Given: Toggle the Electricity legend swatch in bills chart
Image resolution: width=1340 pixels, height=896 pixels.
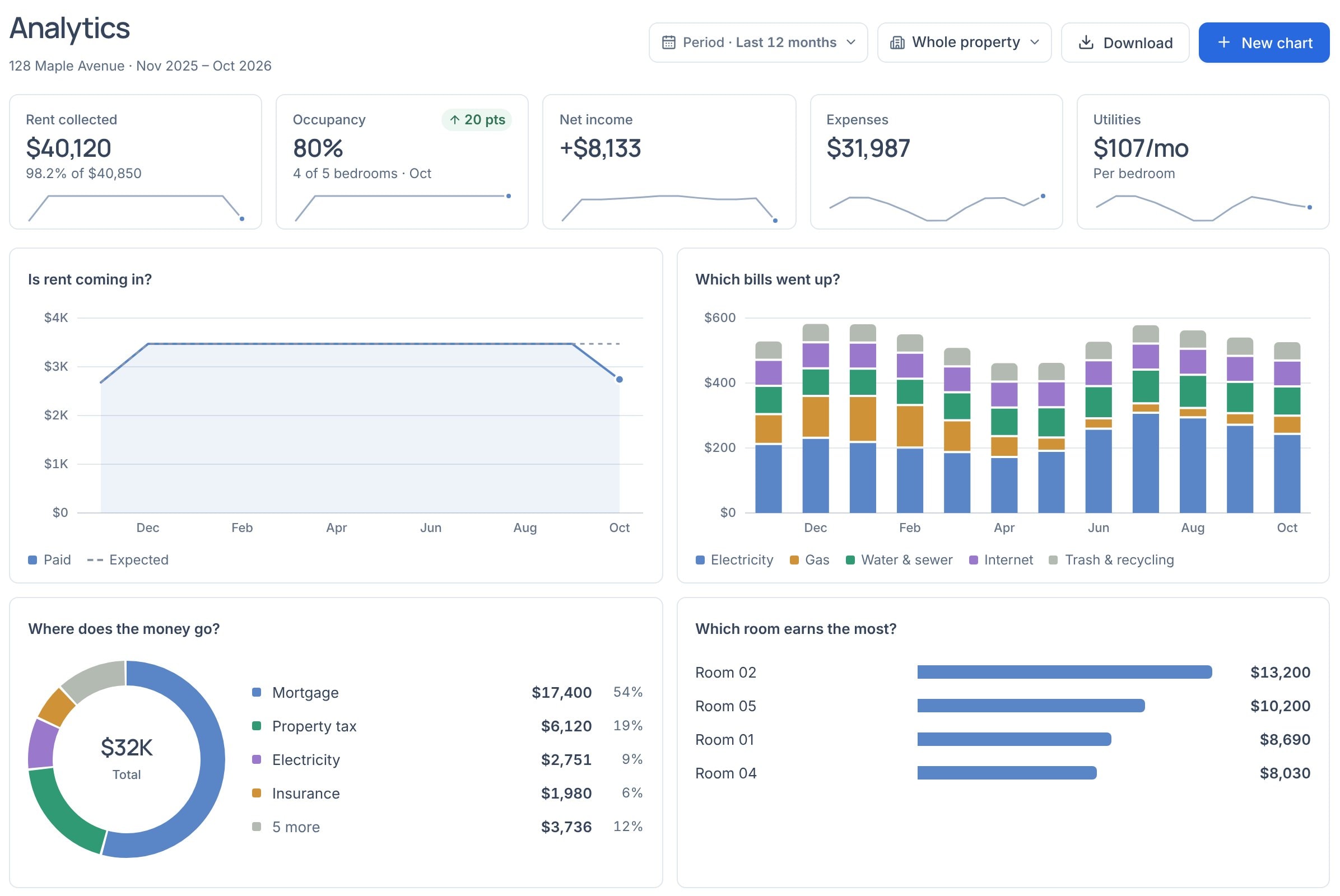Looking at the screenshot, I should coord(700,560).
